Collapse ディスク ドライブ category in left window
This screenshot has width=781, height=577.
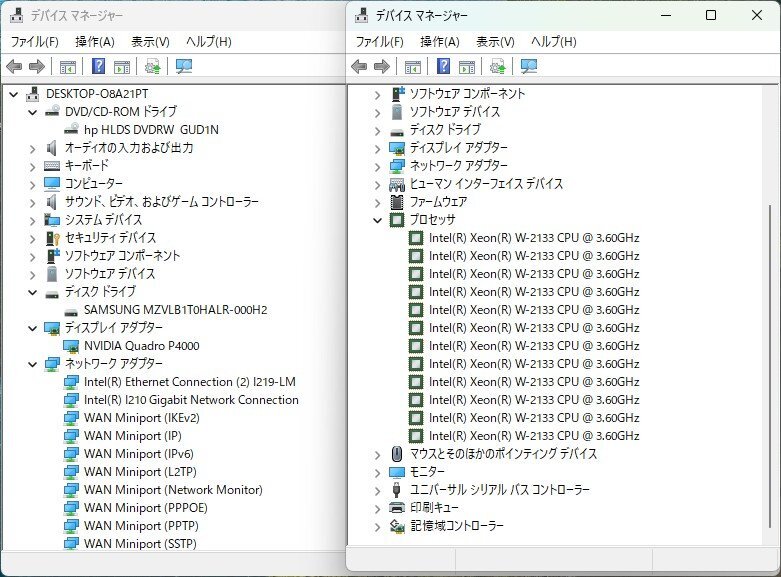pyautogui.click(x=33, y=292)
